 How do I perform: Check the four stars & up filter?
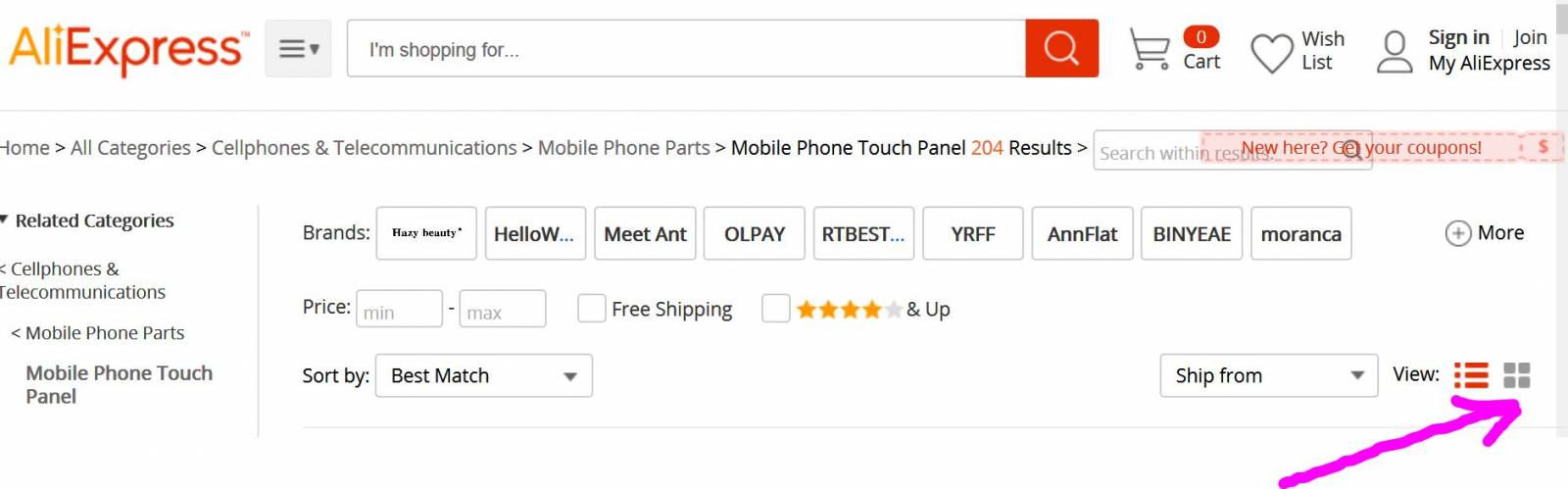(775, 309)
